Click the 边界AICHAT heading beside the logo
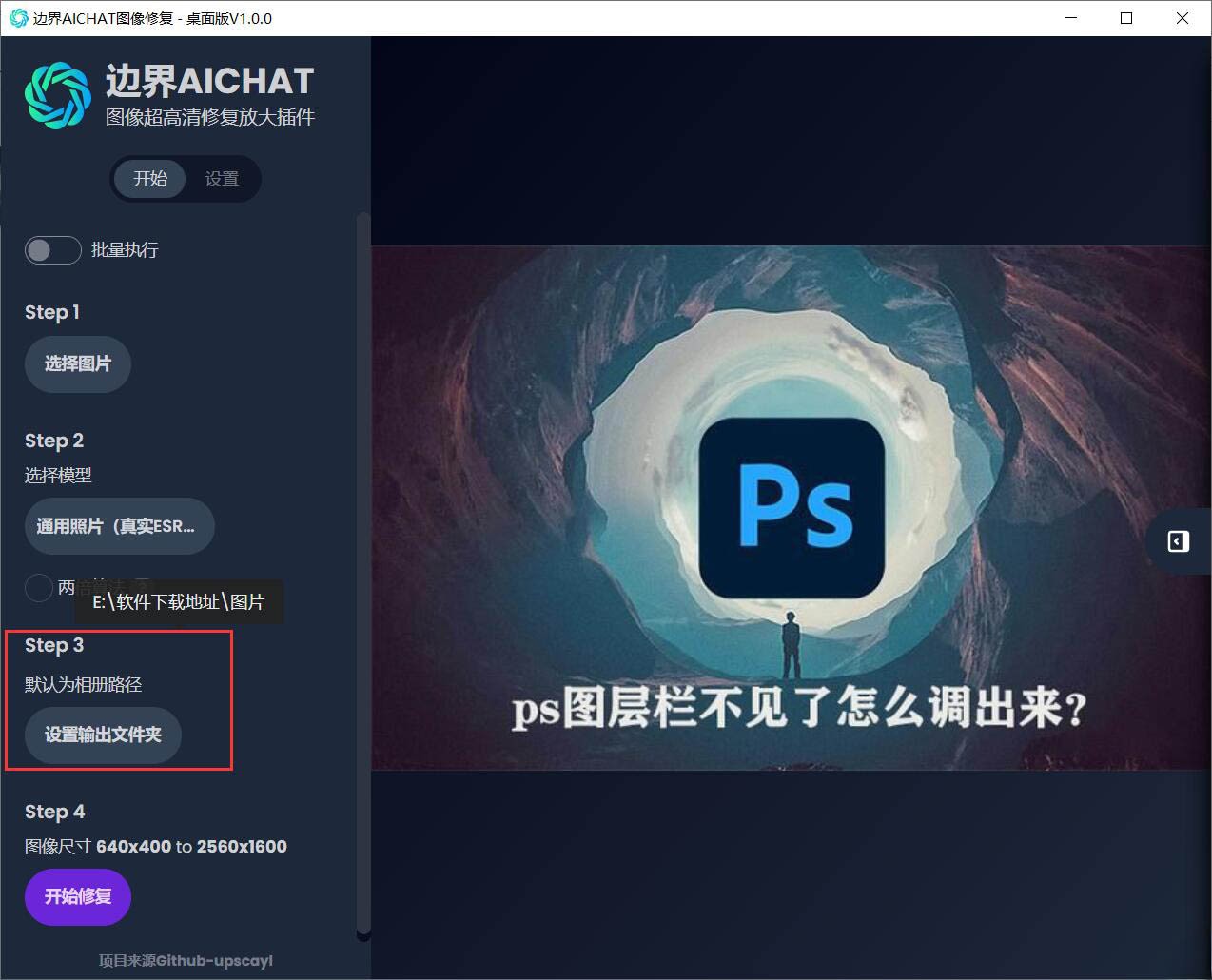 click(209, 82)
